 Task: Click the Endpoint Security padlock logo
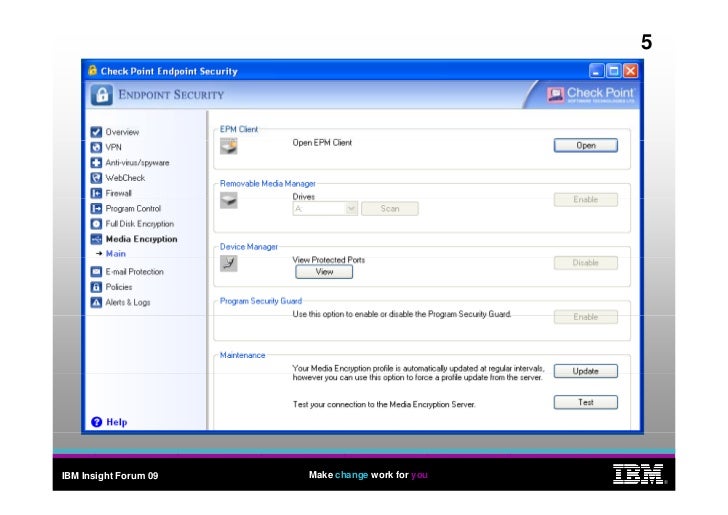tap(102, 95)
